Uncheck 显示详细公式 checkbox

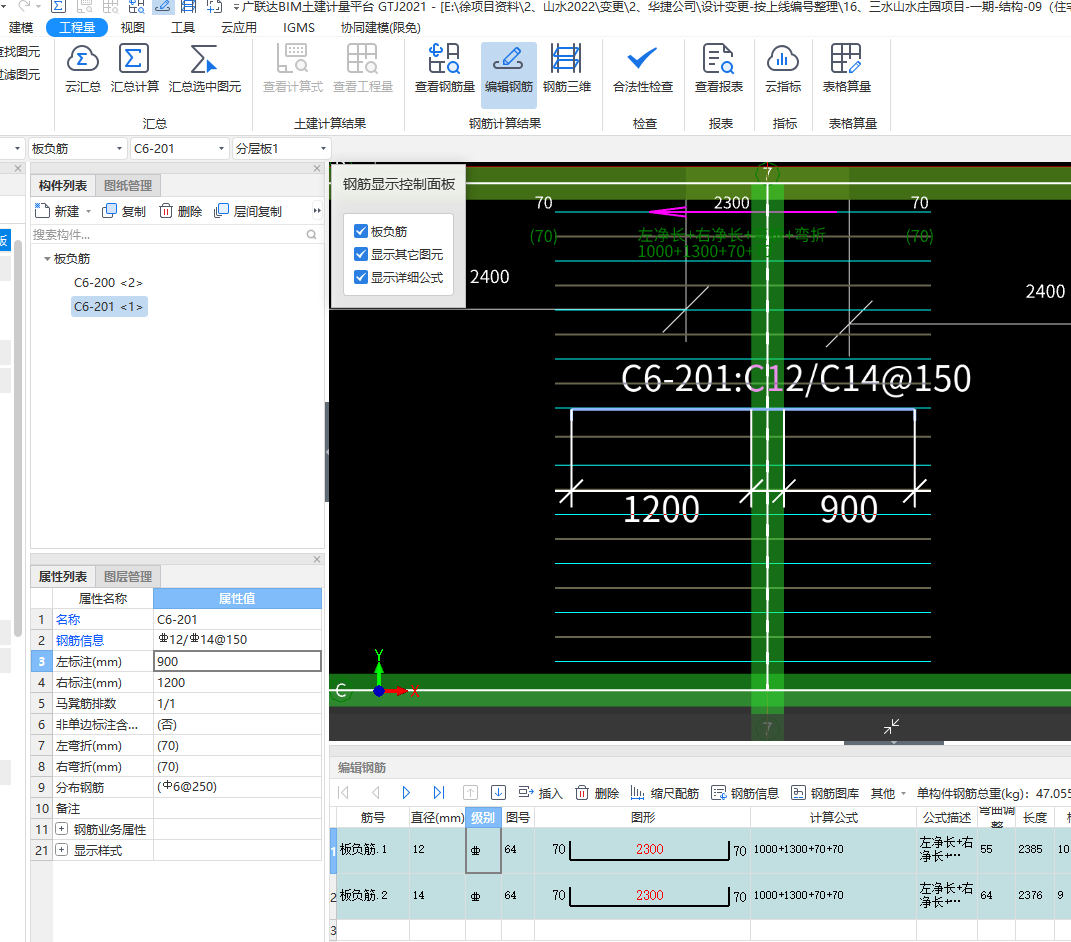(x=361, y=277)
